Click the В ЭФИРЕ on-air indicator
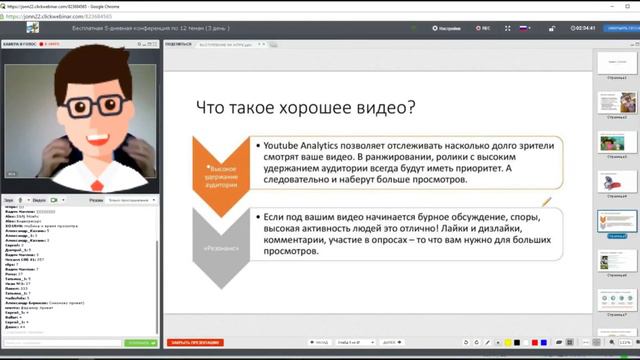 click(50, 44)
